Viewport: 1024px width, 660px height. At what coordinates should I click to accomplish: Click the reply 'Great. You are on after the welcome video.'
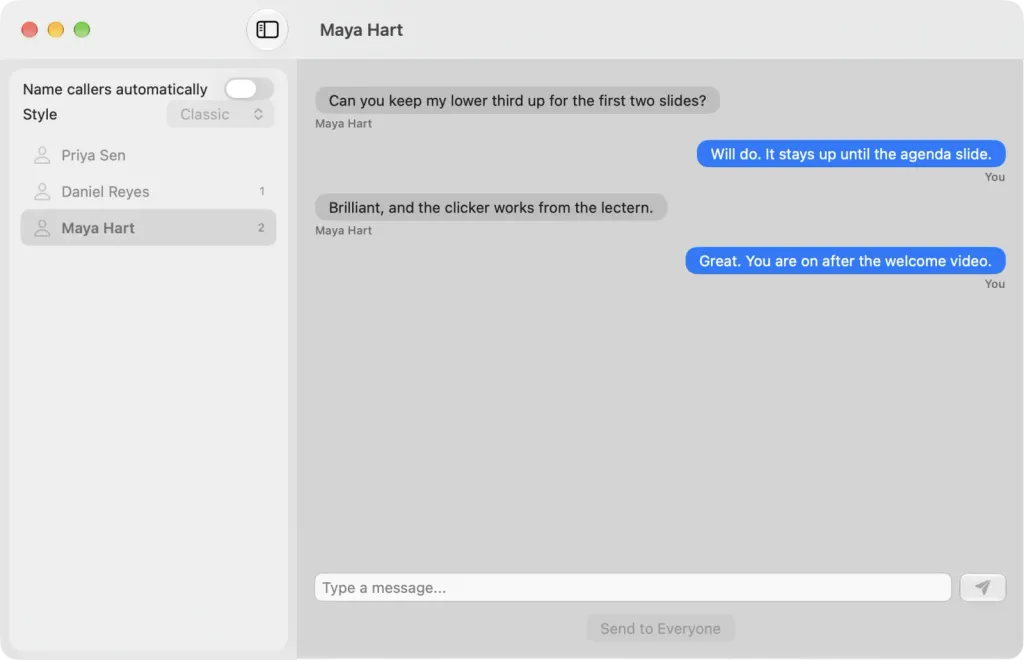(845, 261)
